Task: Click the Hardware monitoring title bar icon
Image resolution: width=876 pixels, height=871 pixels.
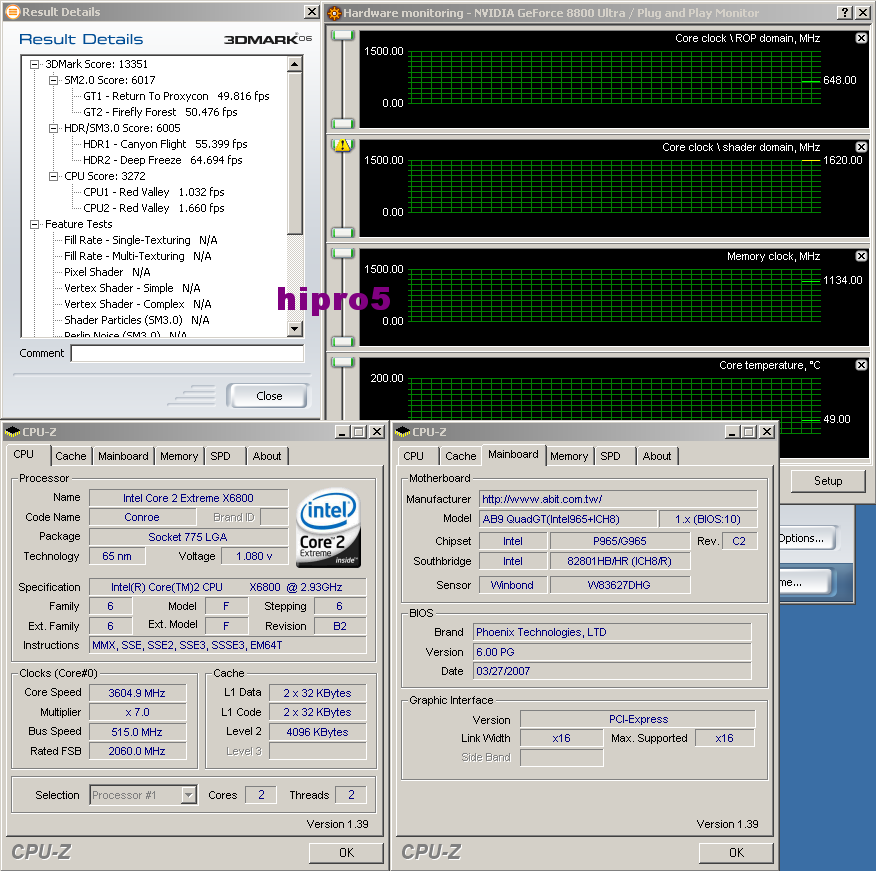Action: point(333,13)
